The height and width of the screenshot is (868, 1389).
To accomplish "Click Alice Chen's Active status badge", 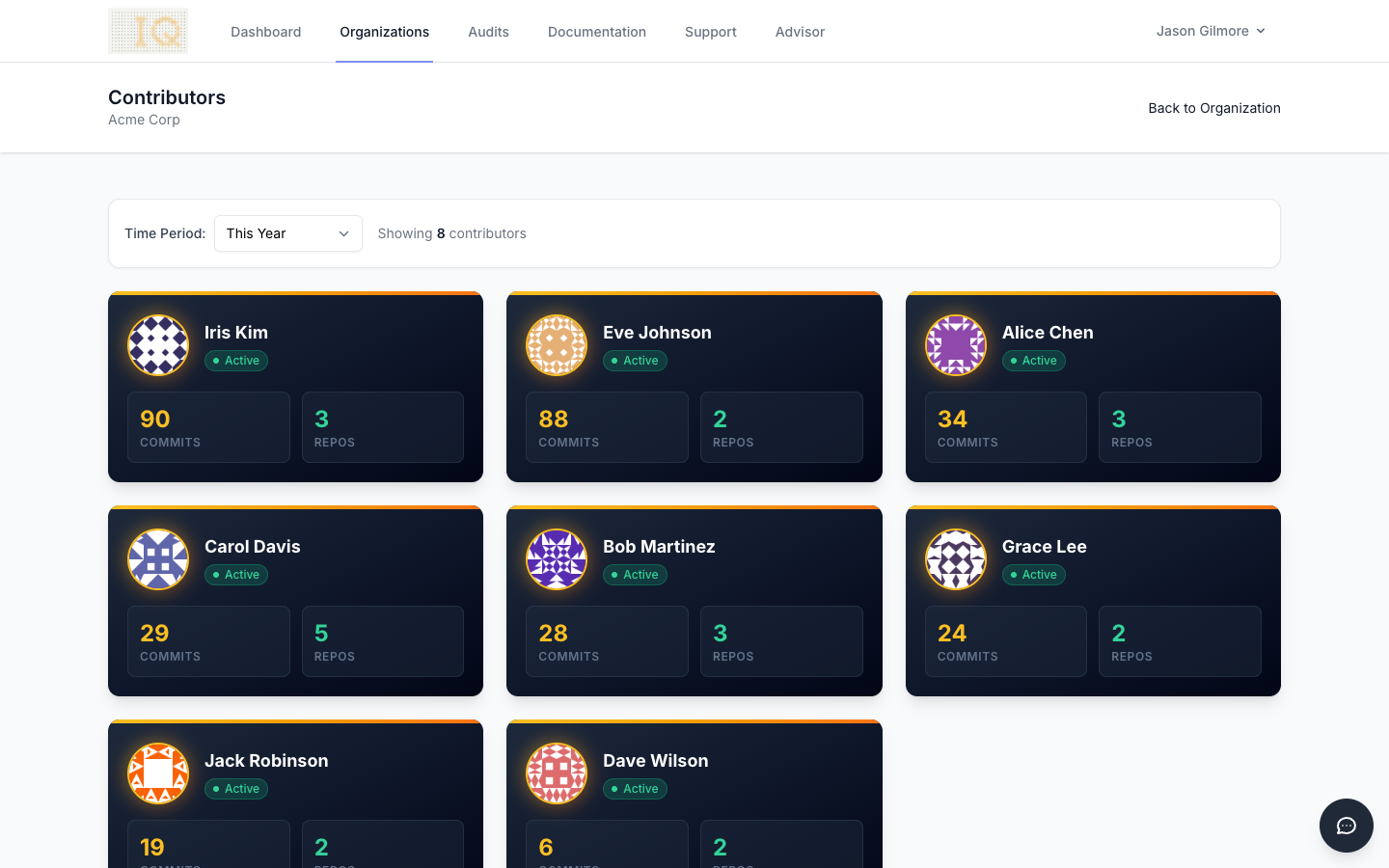I will click(1033, 361).
